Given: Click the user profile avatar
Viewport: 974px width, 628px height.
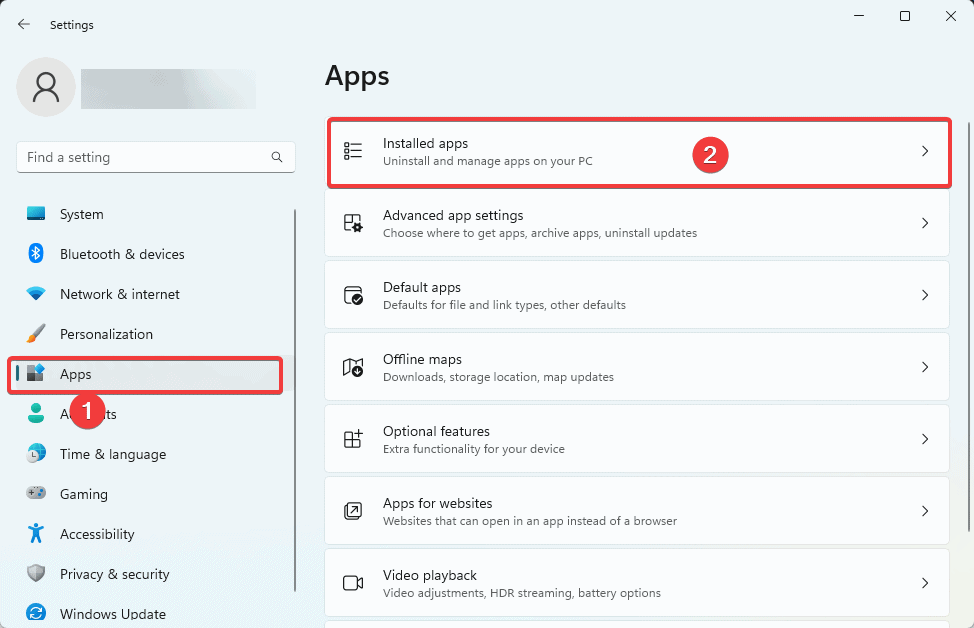Looking at the screenshot, I should [x=46, y=87].
